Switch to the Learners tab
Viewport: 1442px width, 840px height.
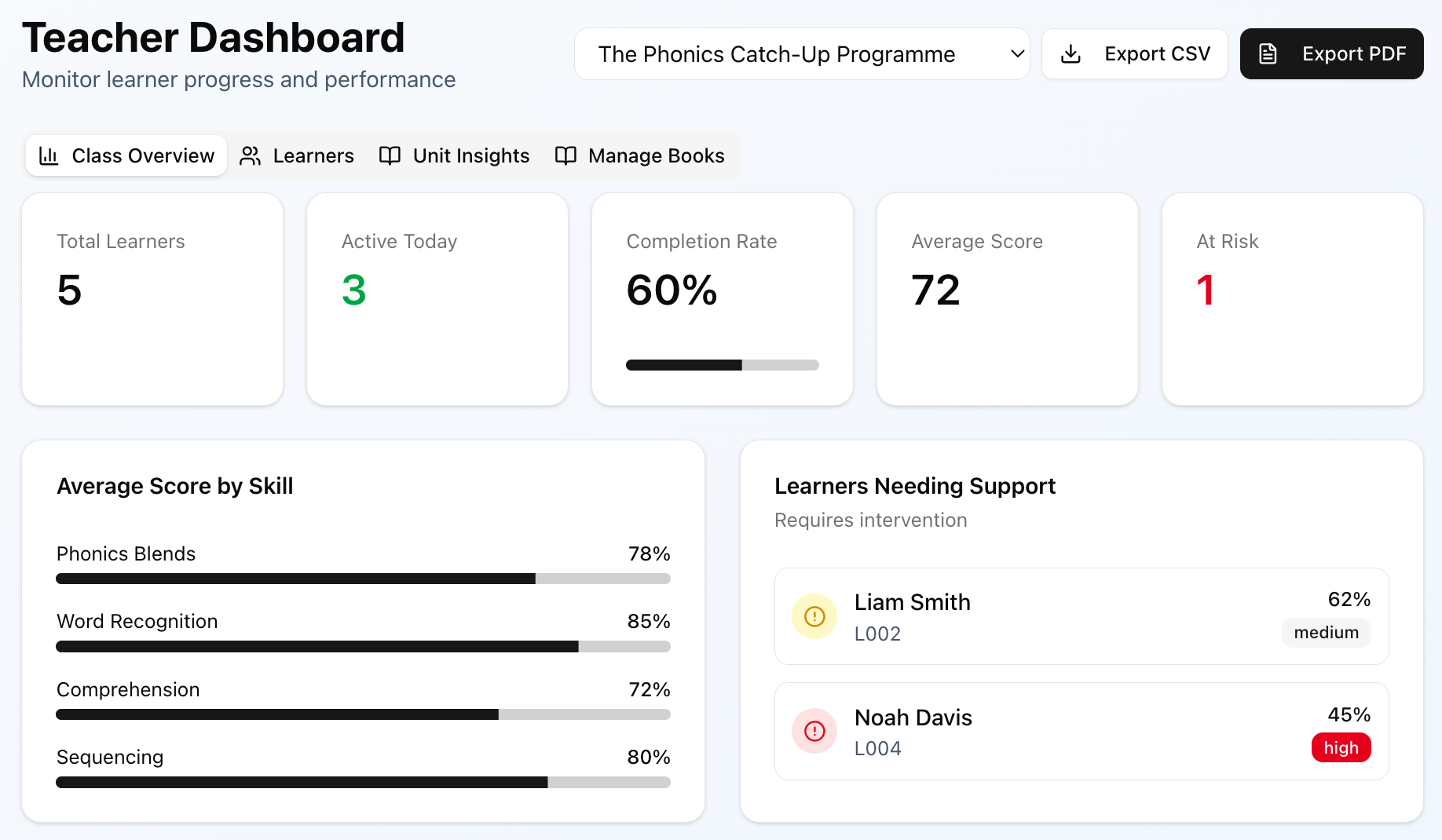click(298, 156)
